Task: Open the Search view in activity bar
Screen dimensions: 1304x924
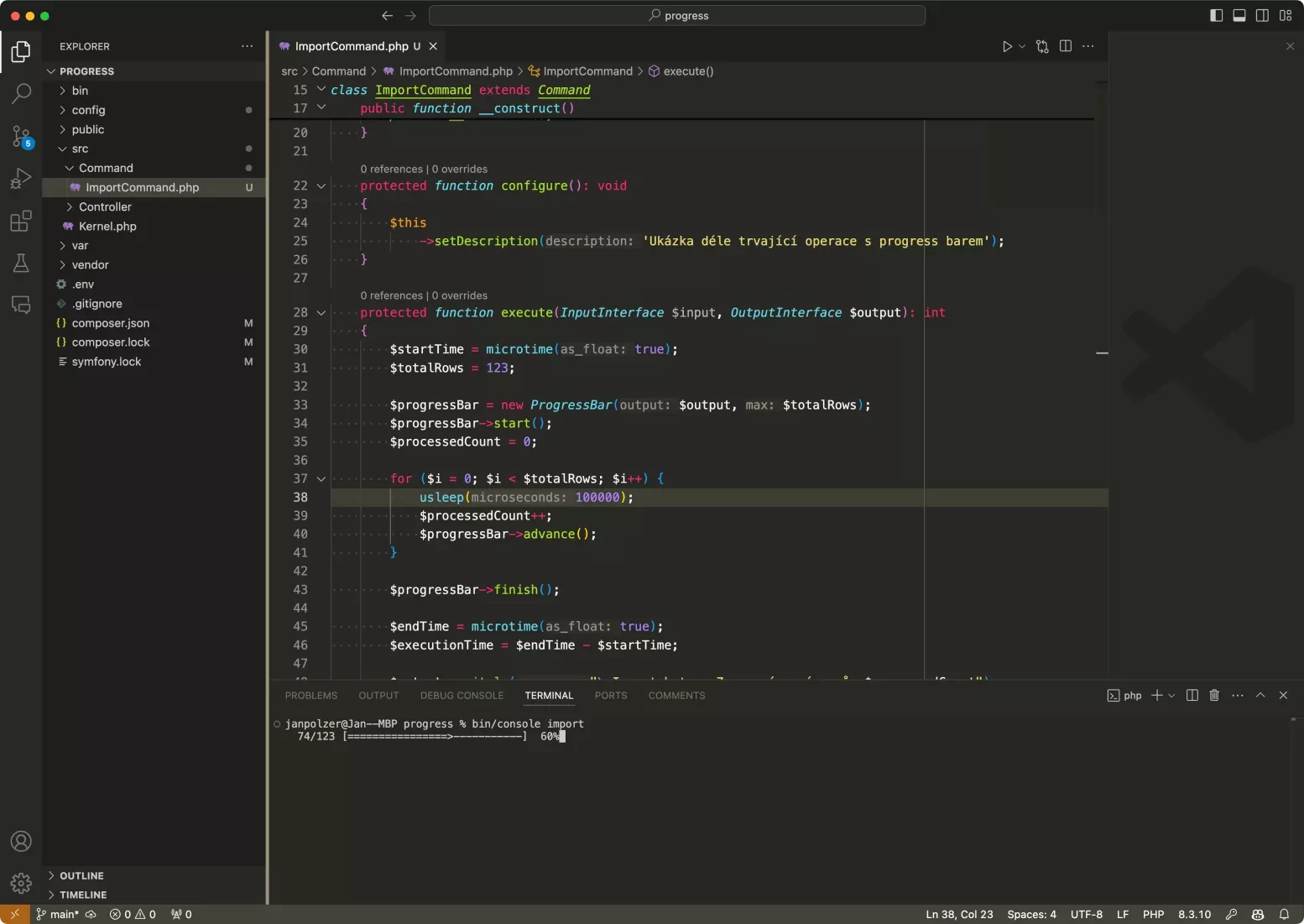Action: coord(21,93)
